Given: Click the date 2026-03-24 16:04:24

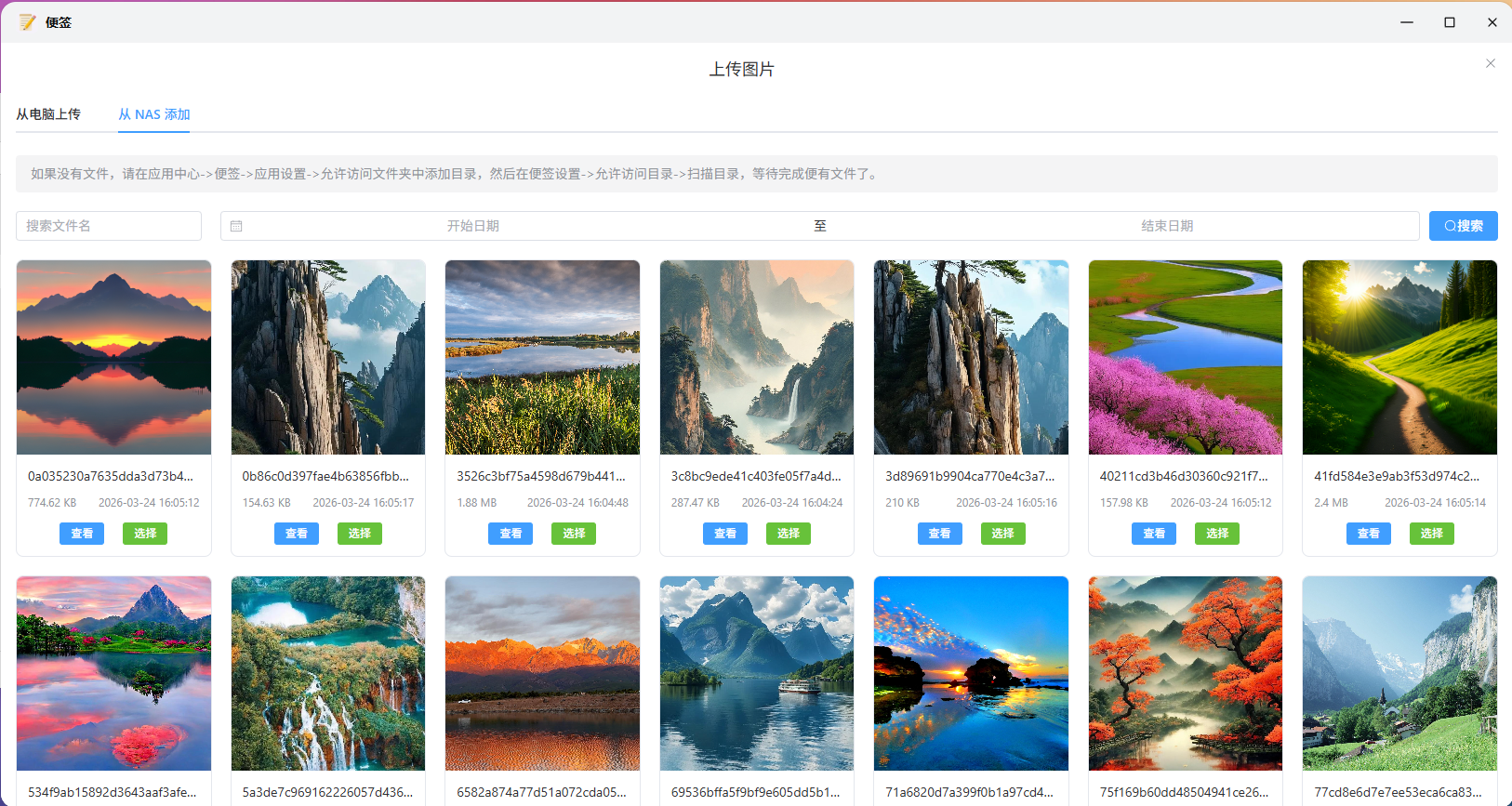Looking at the screenshot, I should click(792, 503).
